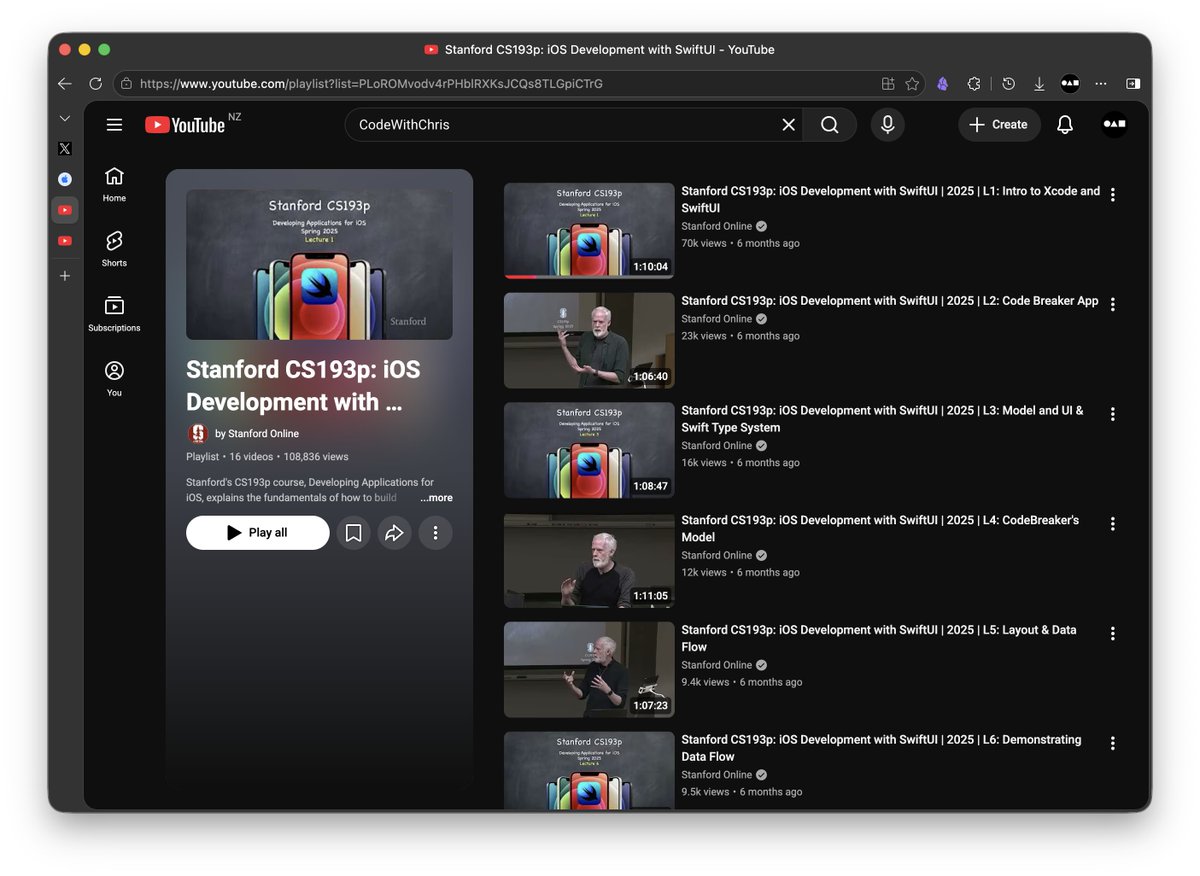Open options menu for L6 Demonstrating Data Flow

point(1112,744)
